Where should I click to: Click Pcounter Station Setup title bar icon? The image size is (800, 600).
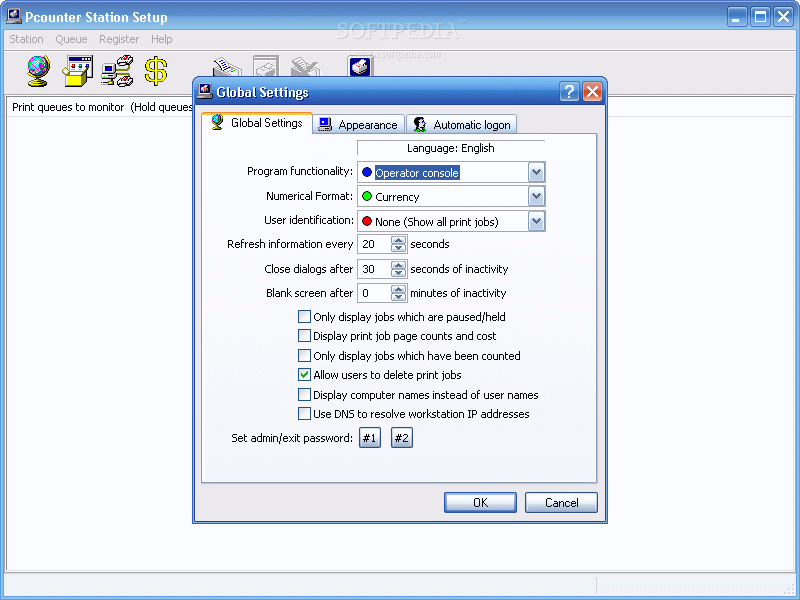pos(14,16)
